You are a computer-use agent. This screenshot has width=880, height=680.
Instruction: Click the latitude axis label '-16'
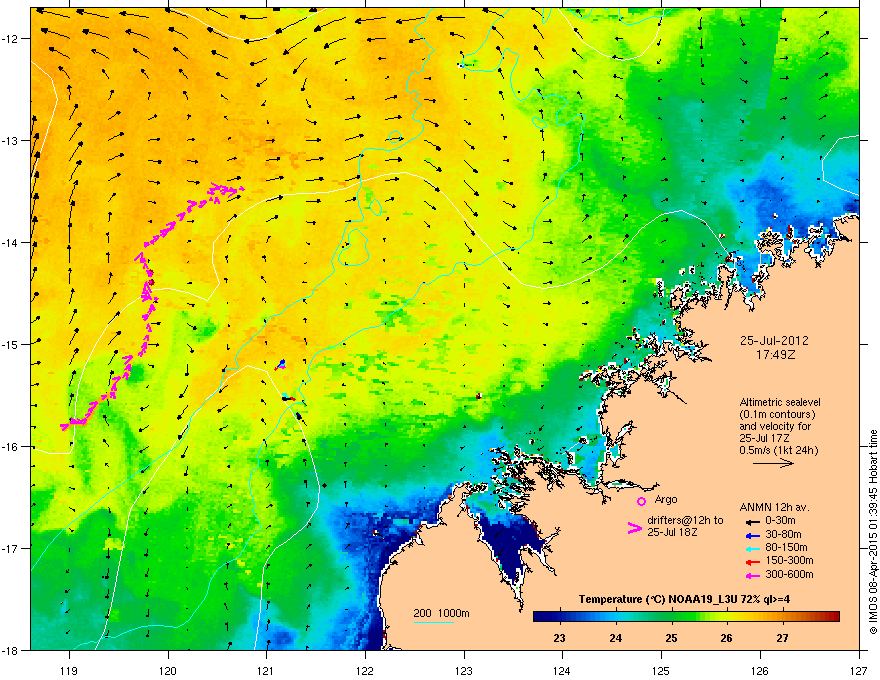click(12, 447)
